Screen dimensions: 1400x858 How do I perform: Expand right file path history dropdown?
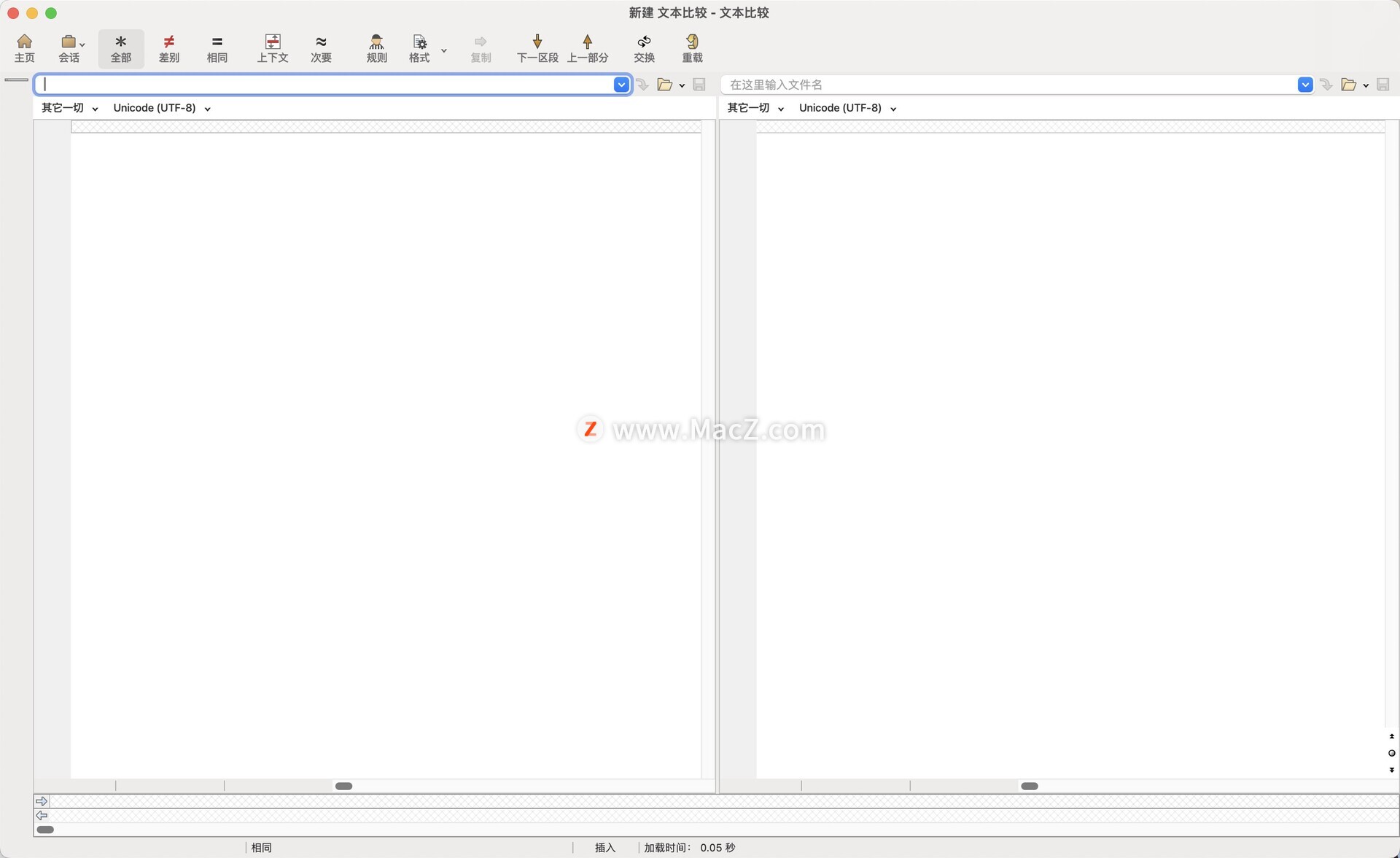click(x=1305, y=85)
